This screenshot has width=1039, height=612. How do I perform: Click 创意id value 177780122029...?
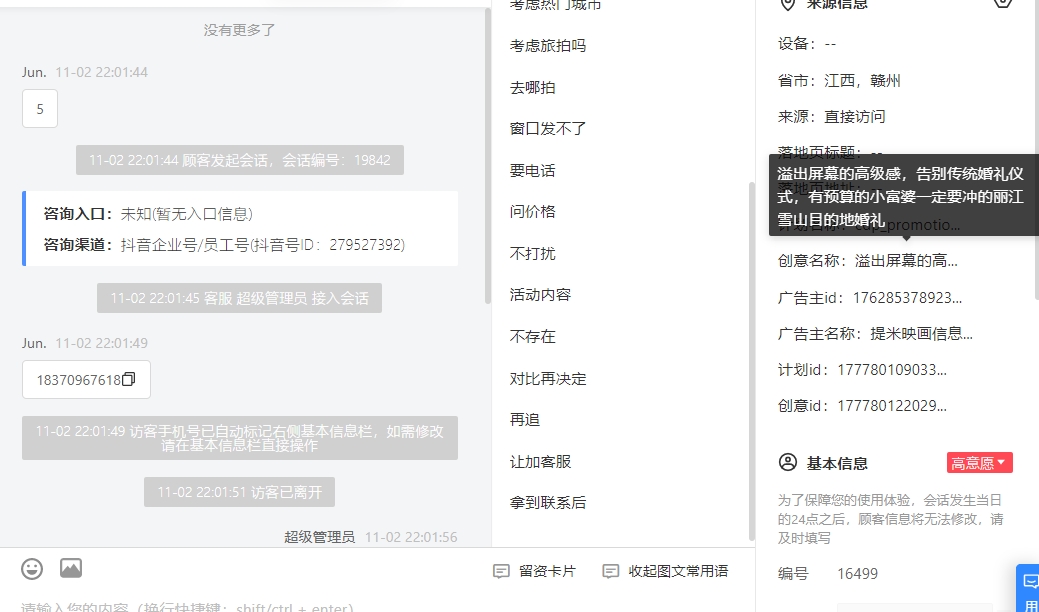(x=892, y=405)
